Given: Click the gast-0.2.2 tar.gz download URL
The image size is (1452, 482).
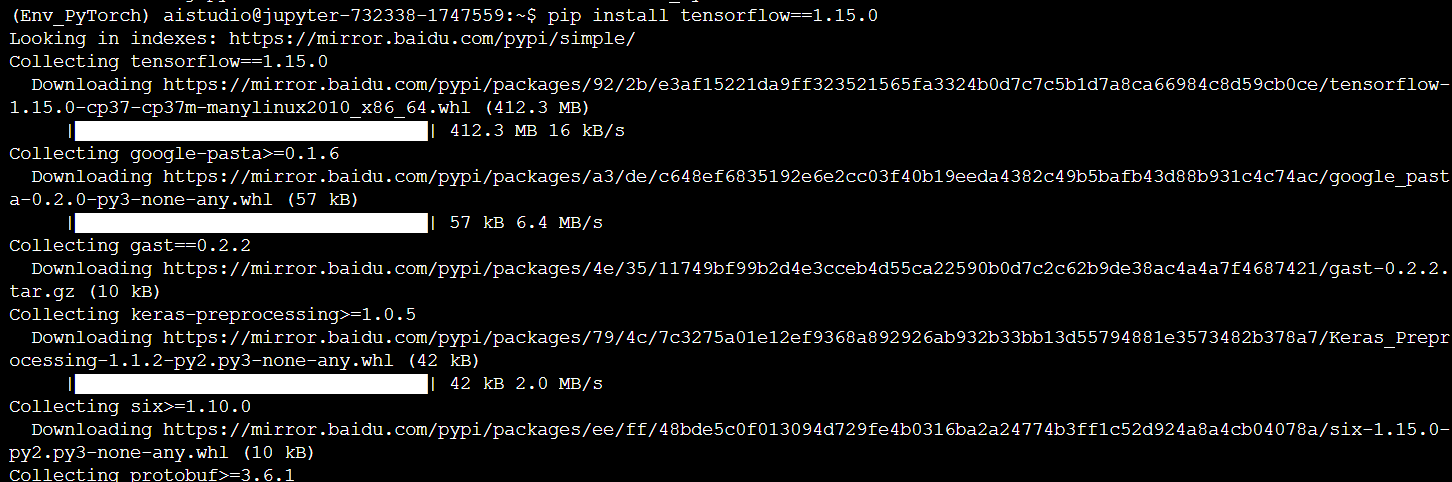Looking at the screenshot, I should tap(806, 269).
